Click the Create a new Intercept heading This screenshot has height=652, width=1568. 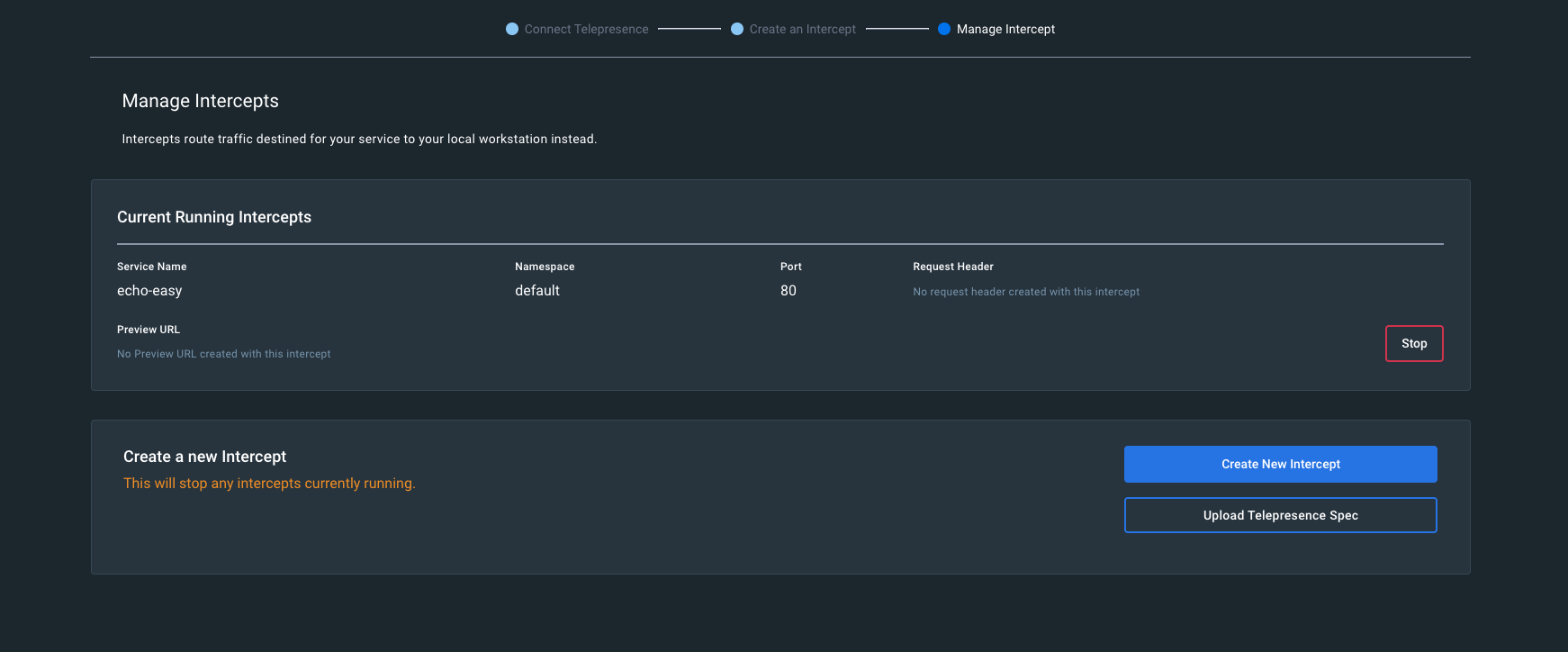point(204,457)
